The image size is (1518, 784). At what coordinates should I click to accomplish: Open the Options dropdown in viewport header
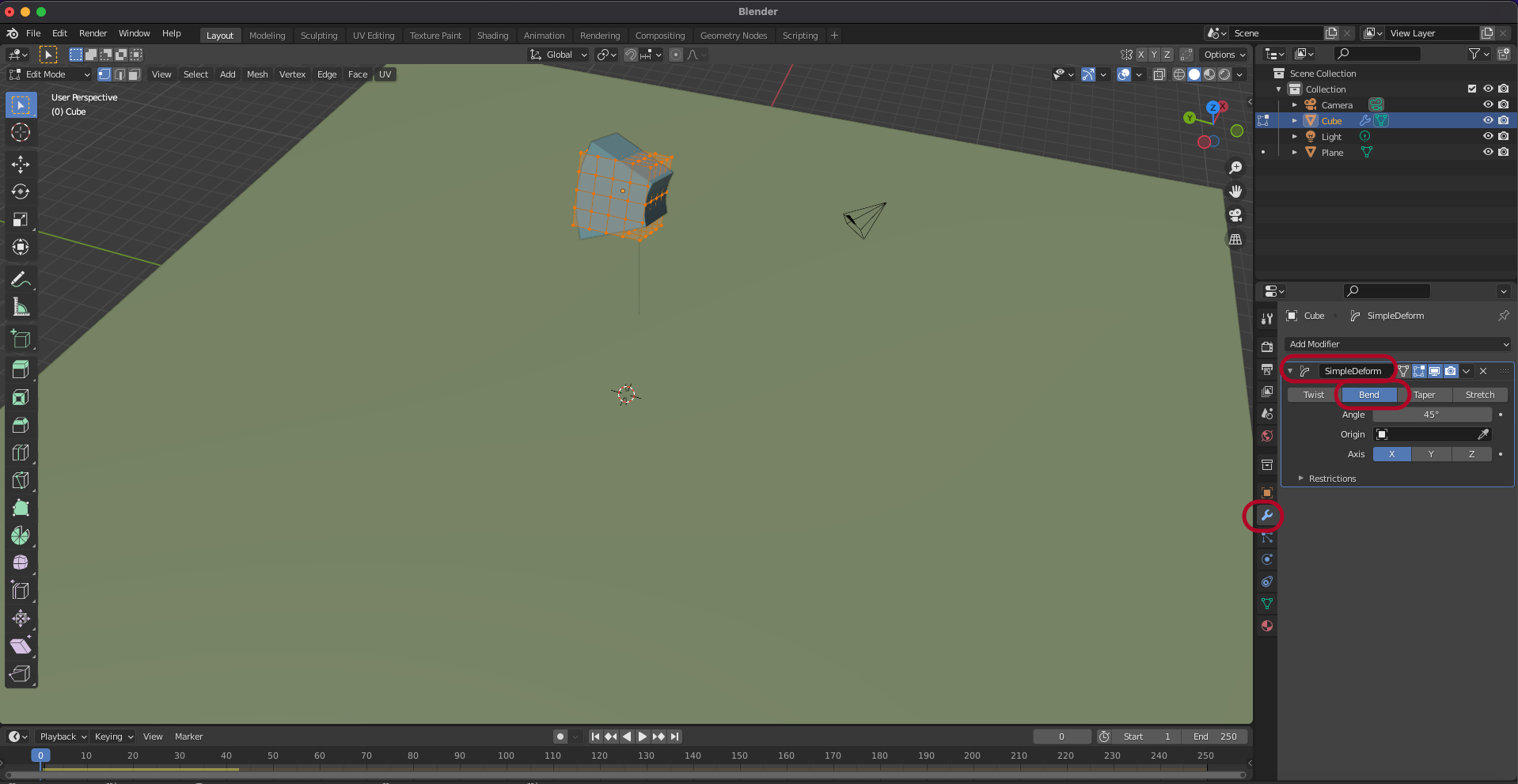pos(1224,55)
